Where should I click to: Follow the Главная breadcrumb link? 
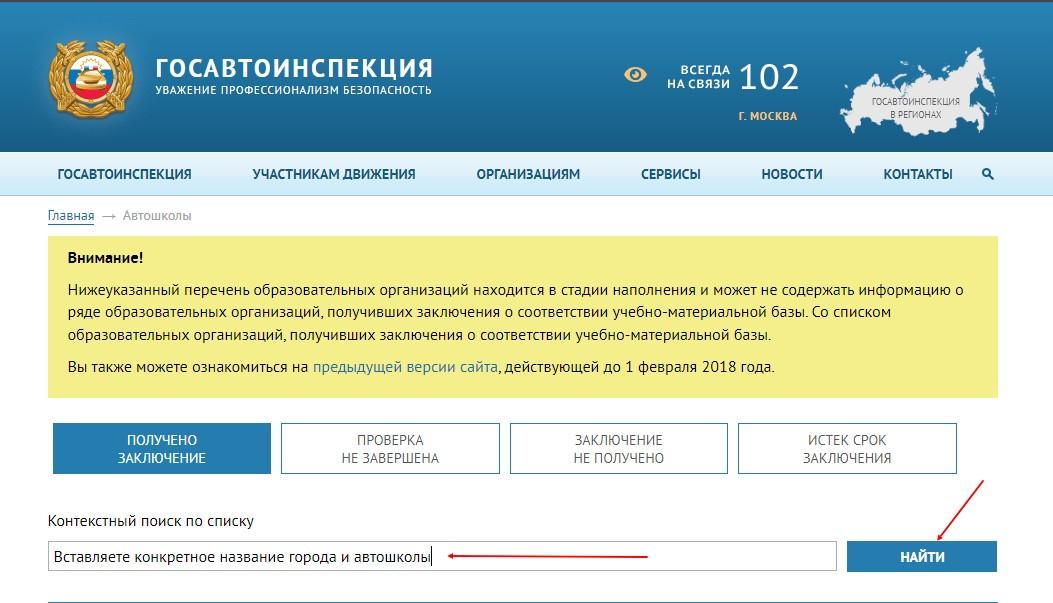pyautogui.click(x=71, y=215)
